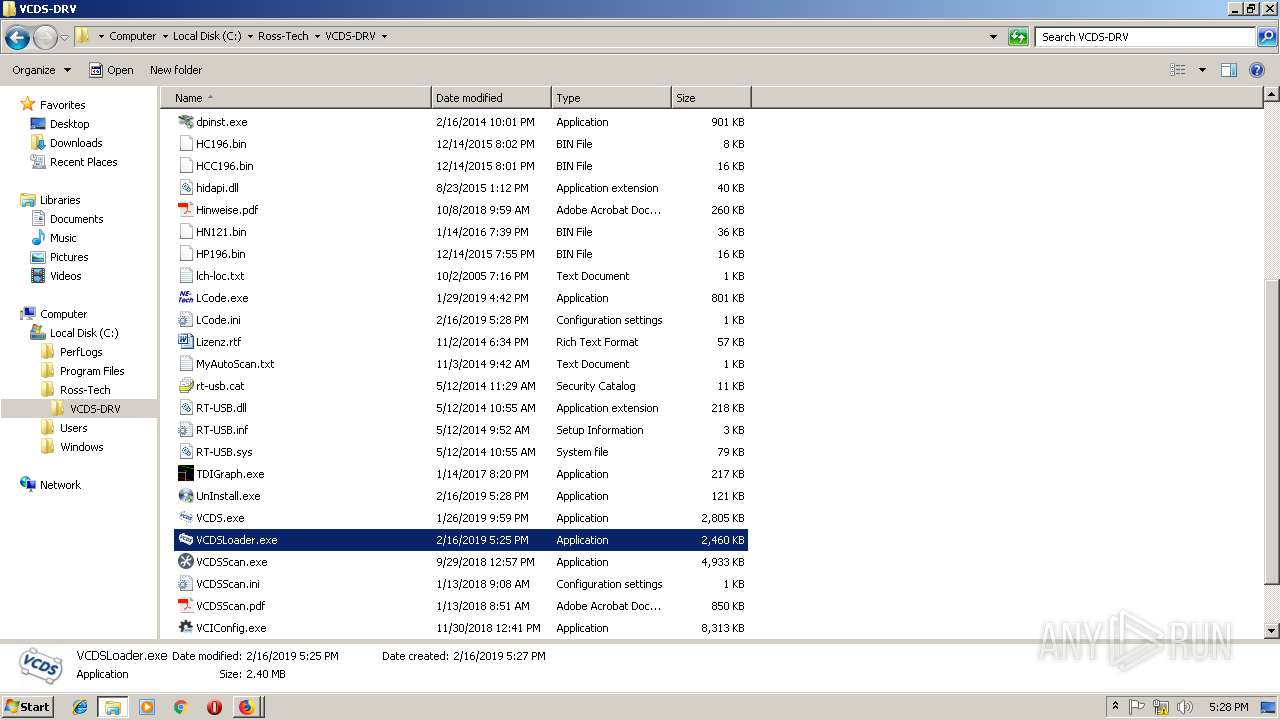Click the TDIGraph.exe application icon
1280x720 pixels.
click(186, 474)
